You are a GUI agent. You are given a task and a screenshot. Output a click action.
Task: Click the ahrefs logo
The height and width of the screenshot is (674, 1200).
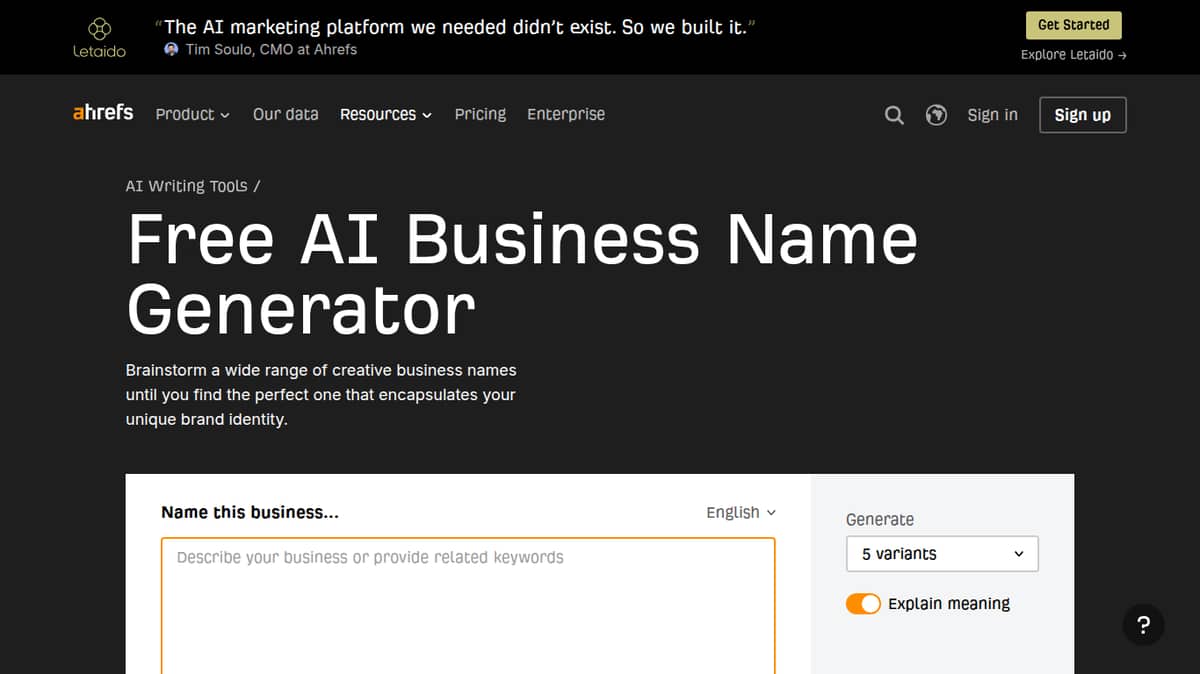[x=103, y=112]
